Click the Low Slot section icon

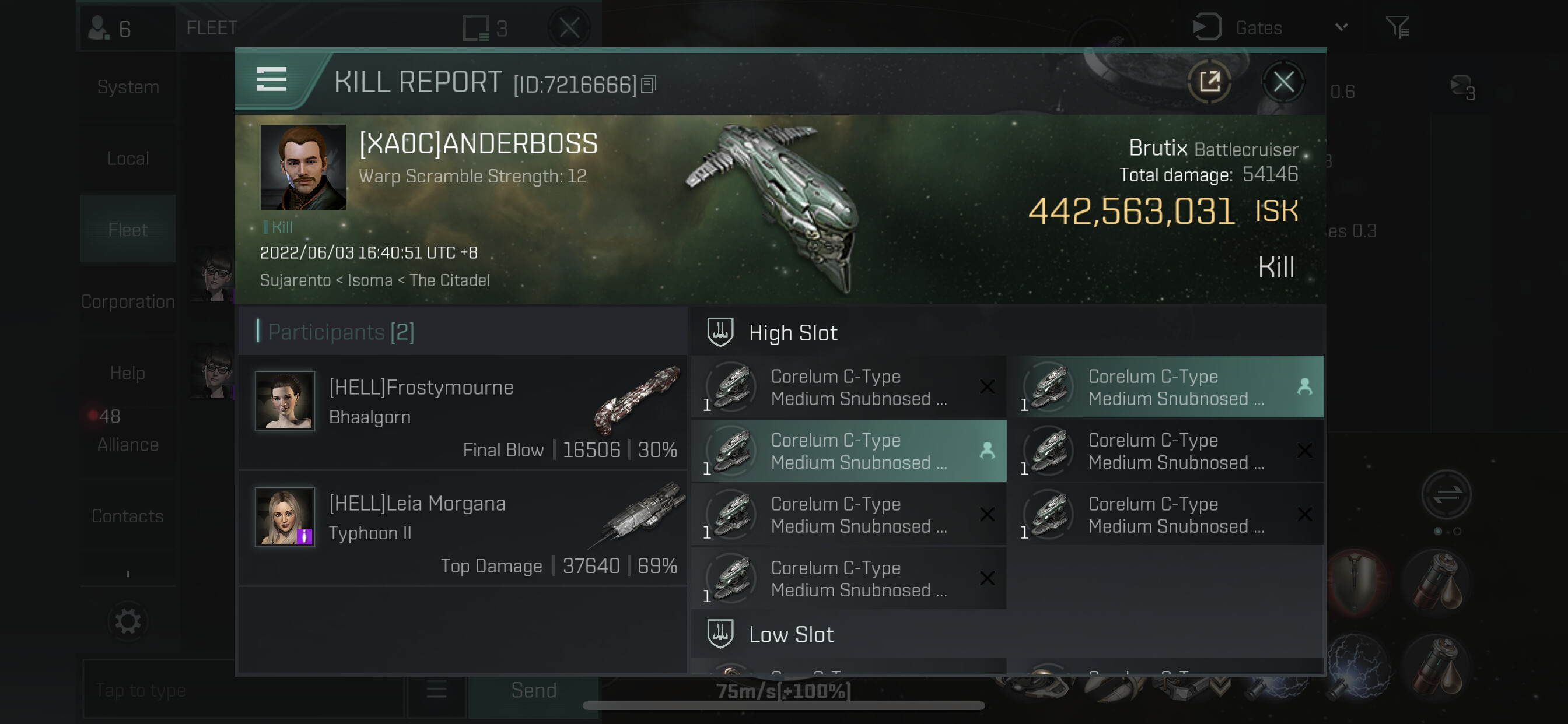coord(720,634)
